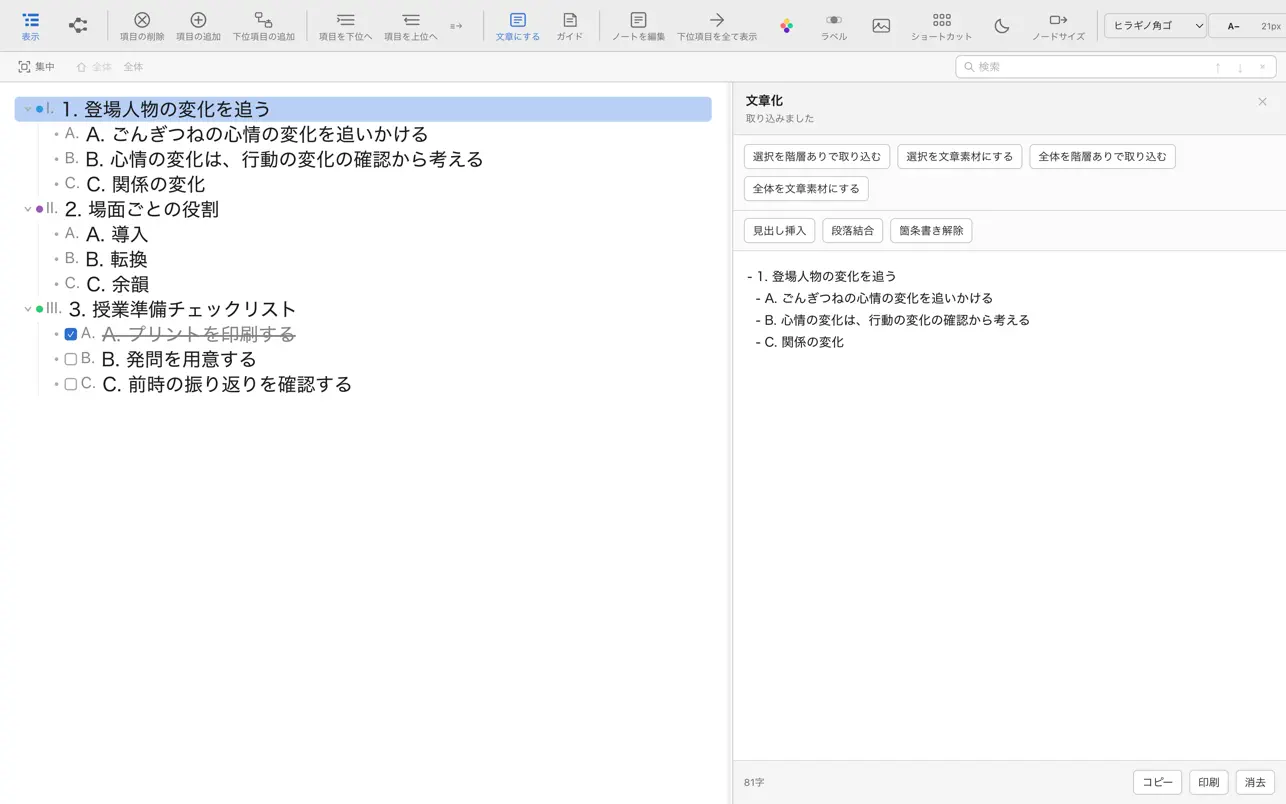Screen dimensions: 1286x804
Task: Collapse item 3. 授業準備チェックリスト
Action: coord(27,309)
